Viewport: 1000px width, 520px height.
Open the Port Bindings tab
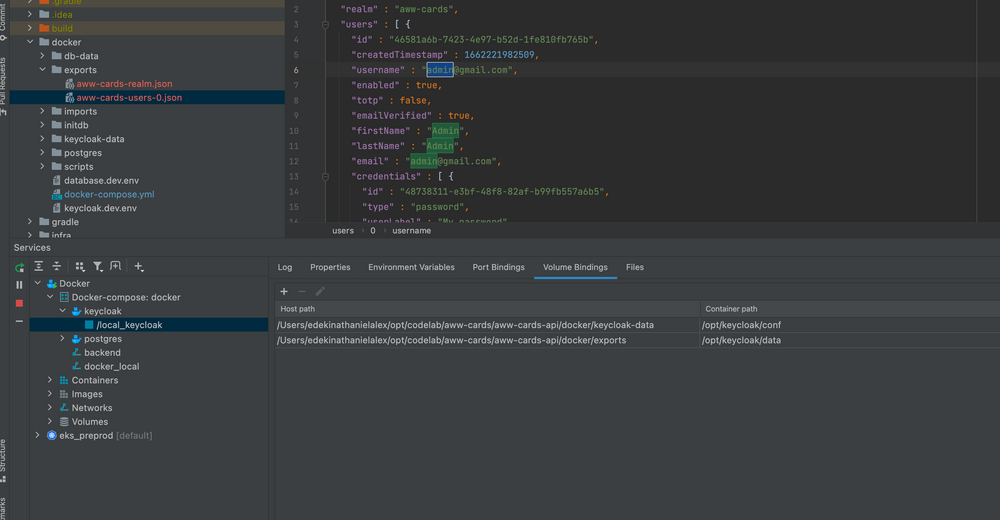tap(498, 267)
